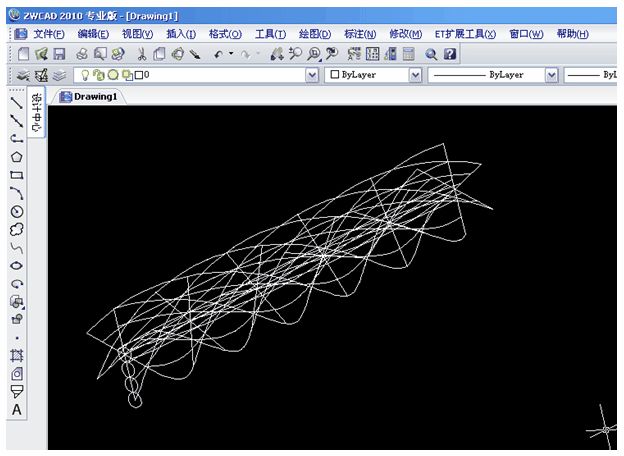Select the Revision Cloud tool

(16, 229)
